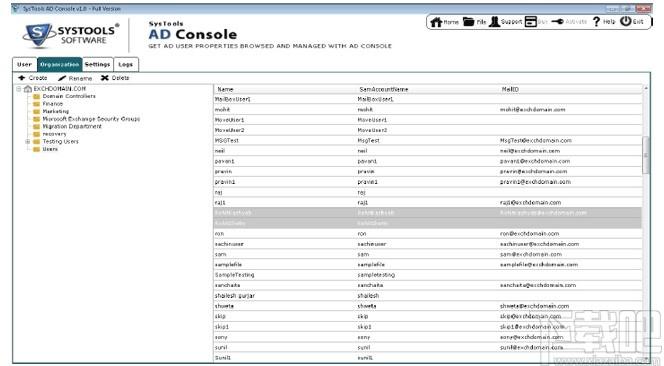
Task: Click the Create plus icon
Action: (22, 78)
